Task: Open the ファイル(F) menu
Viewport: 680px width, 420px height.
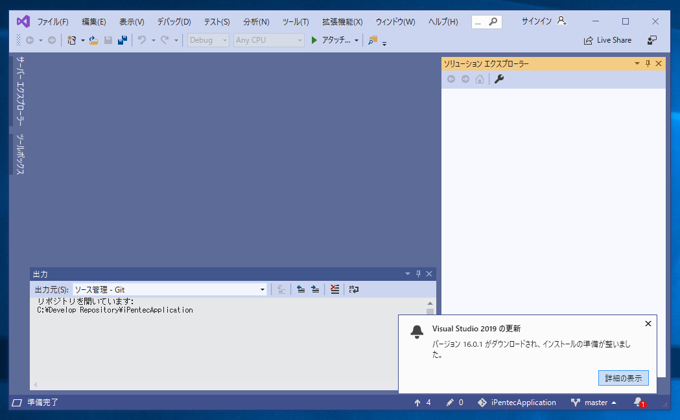Action: [x=52, y=22]
